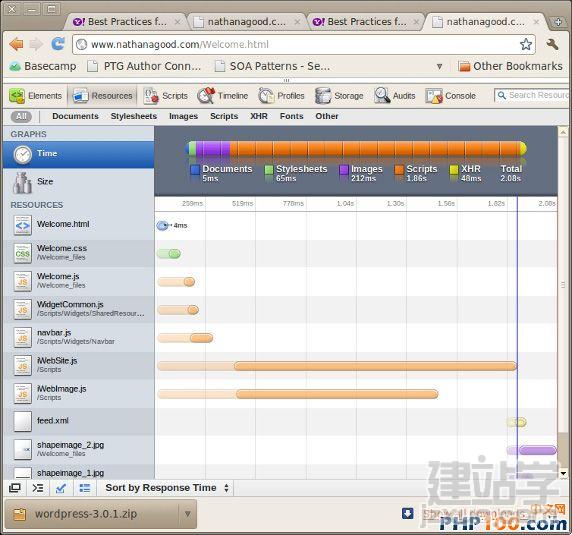The height and width of the screenshot is (535, 572).
Task: Click the WidgetCommon.js script icon
Action: click(23, 309)
